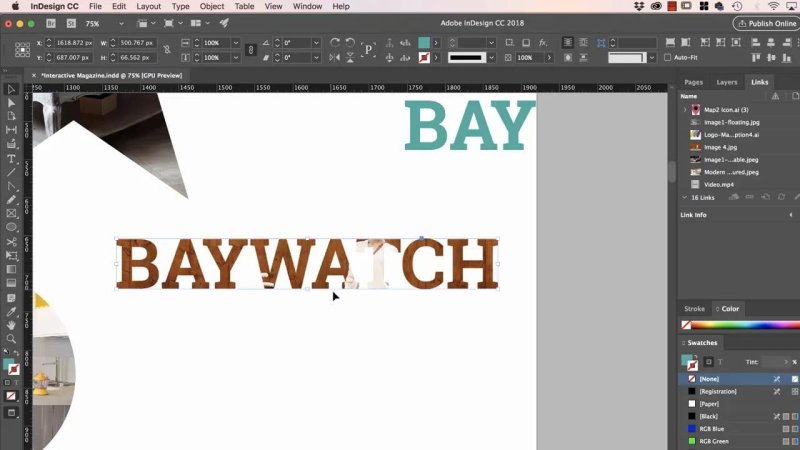Open the Wi-Fi menu in macOS menu bar
Viewport: 800px width, 450px height.
[773, 7]
